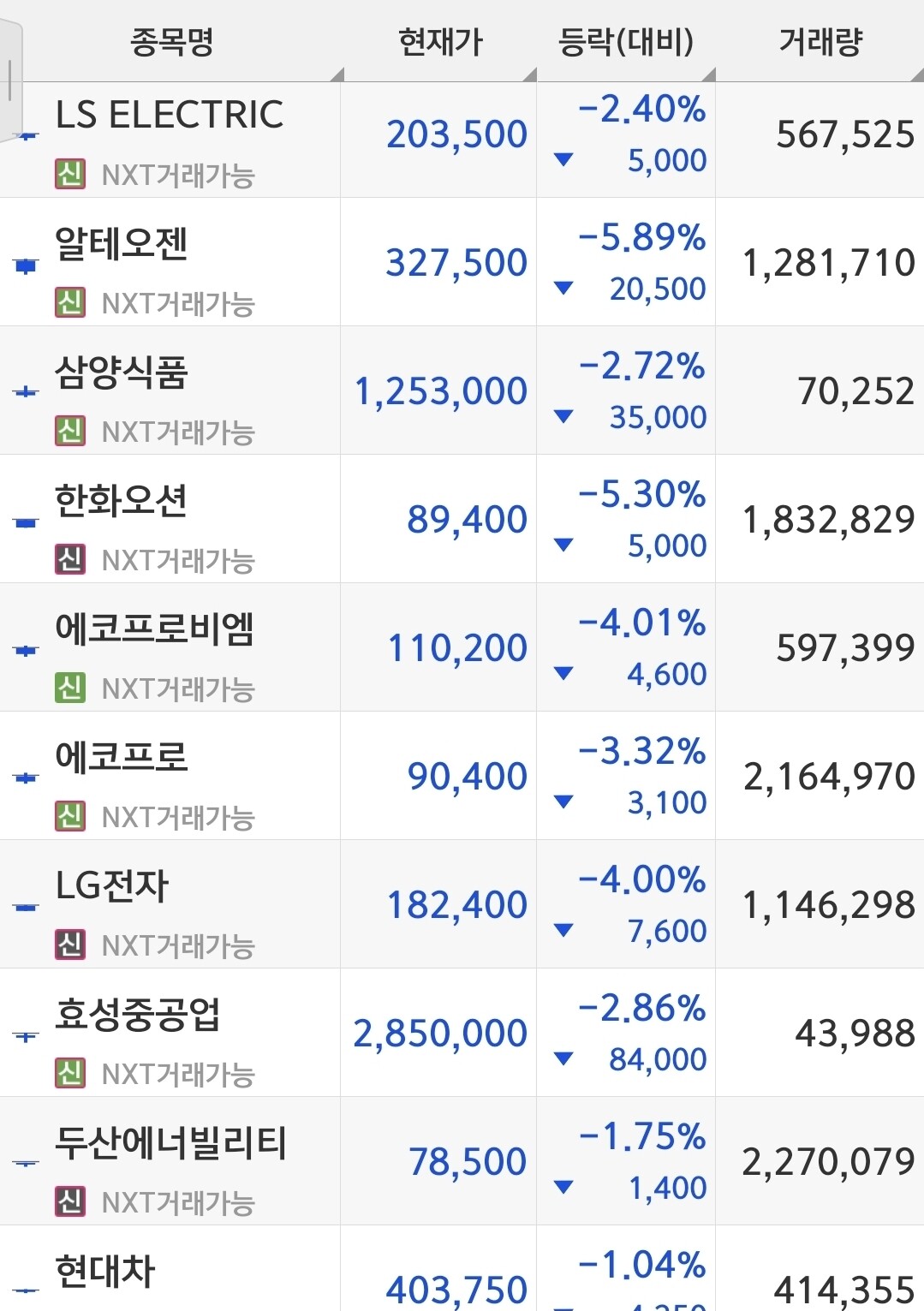Image resolution: width=924 pixels, height=1311 pixels.
Task: Click the 알테오젠 candlestick mini-chart icon
Action: coord(27,265)
